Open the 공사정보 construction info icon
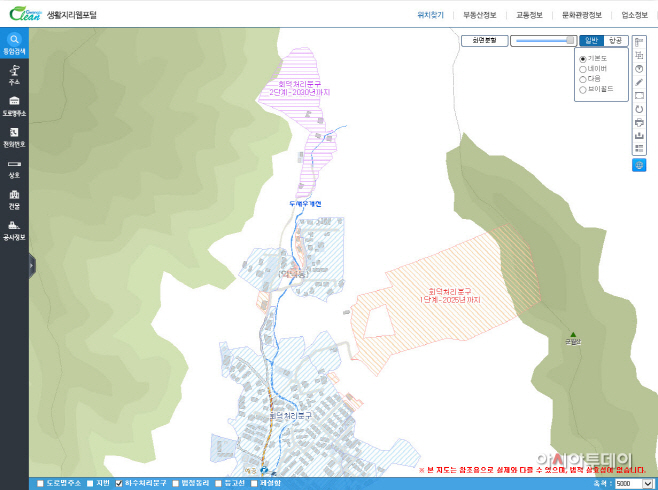 pos(14,230)
